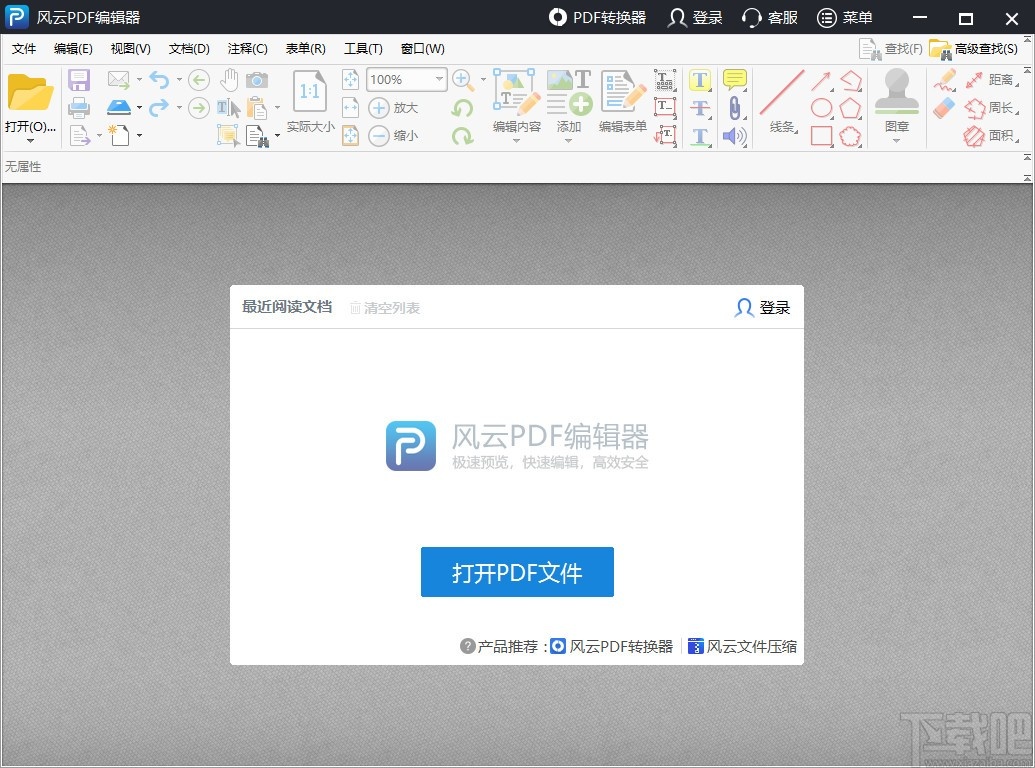Click 清空列表 to clear recent documents

pyautogui.click(x=390, y=308)
